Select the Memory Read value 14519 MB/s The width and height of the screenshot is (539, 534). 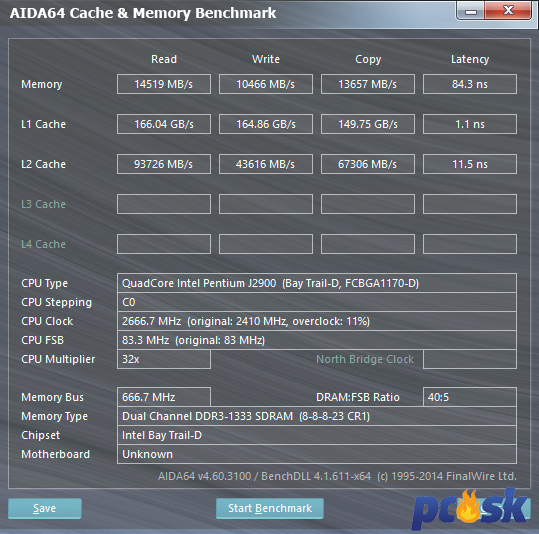(x=164, y=84)
